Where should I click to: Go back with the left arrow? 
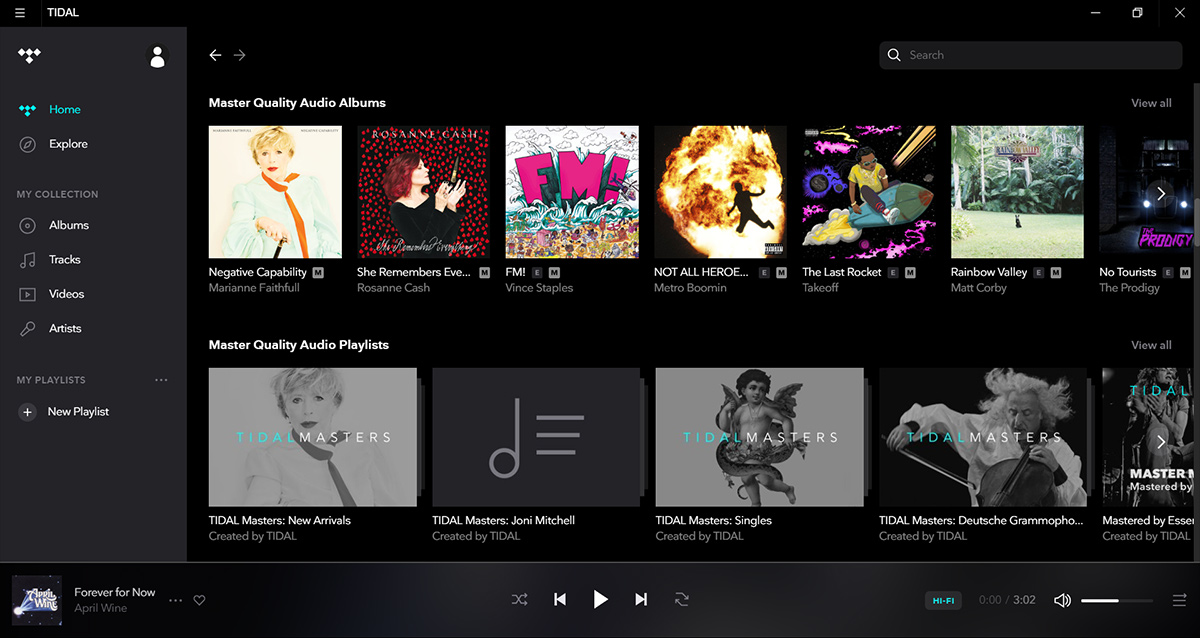point(215,55)
